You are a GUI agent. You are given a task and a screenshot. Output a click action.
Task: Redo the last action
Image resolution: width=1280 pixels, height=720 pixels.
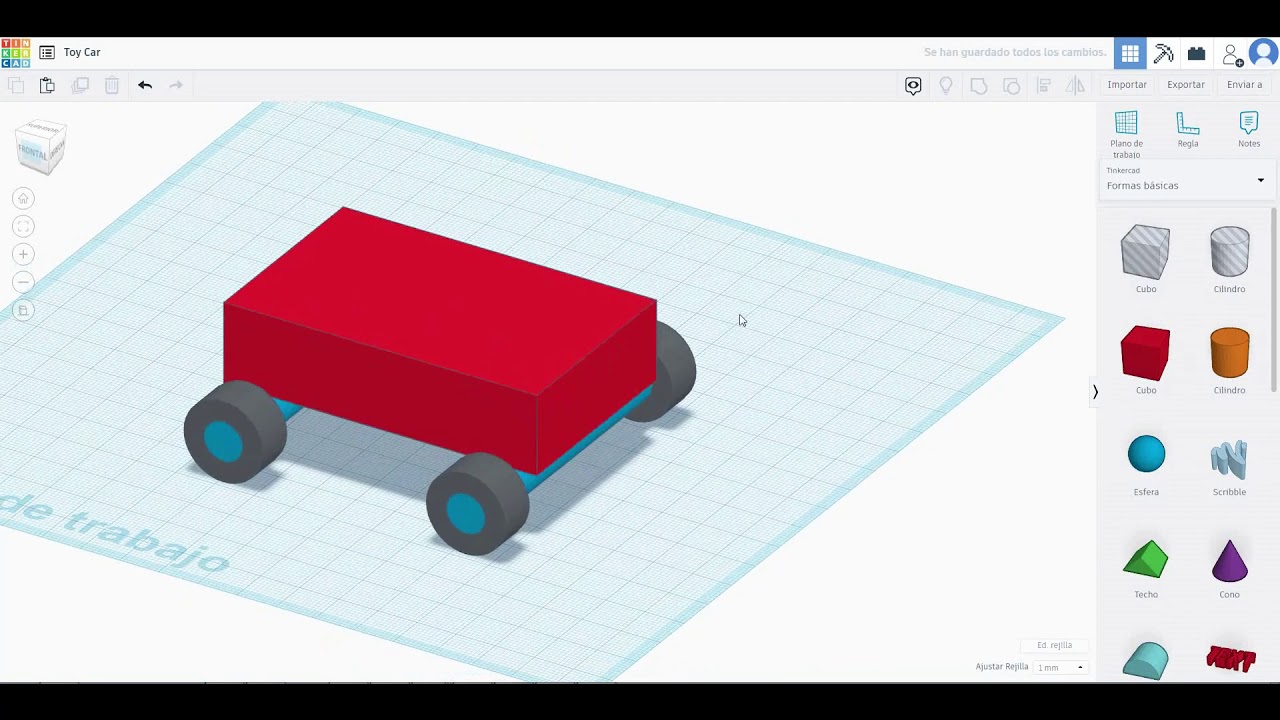click(x=176, y=85)
